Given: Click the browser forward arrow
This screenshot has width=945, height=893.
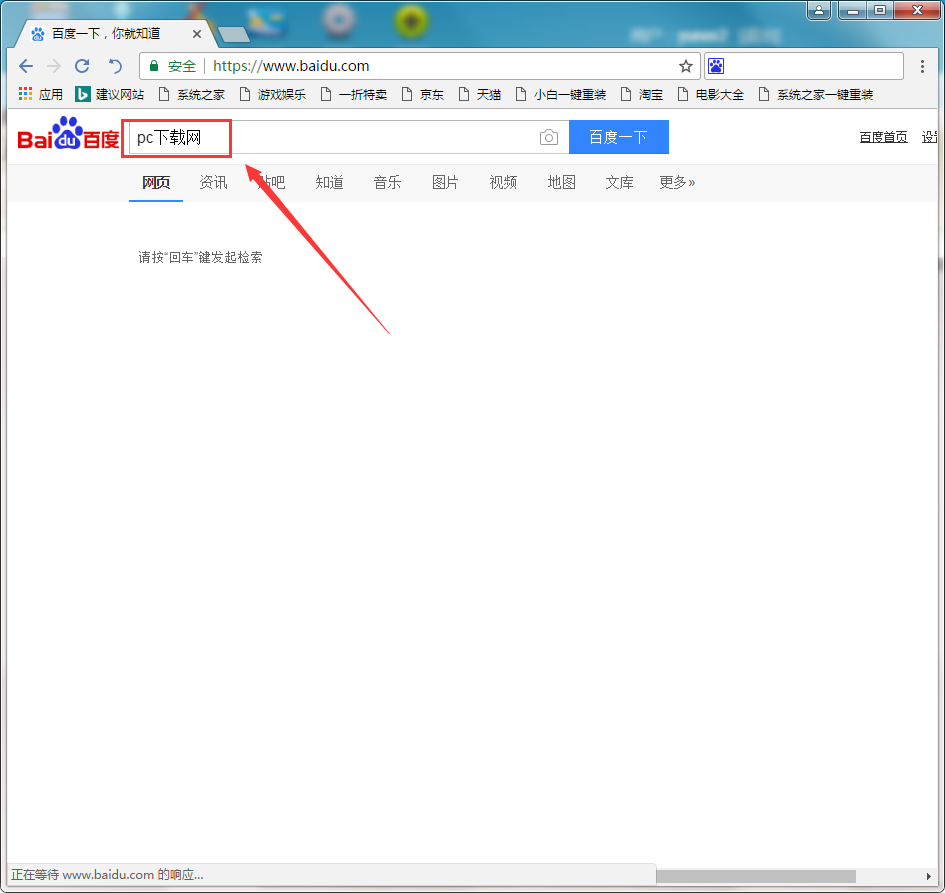Looking at the screenshot, I should coord(54,66).
